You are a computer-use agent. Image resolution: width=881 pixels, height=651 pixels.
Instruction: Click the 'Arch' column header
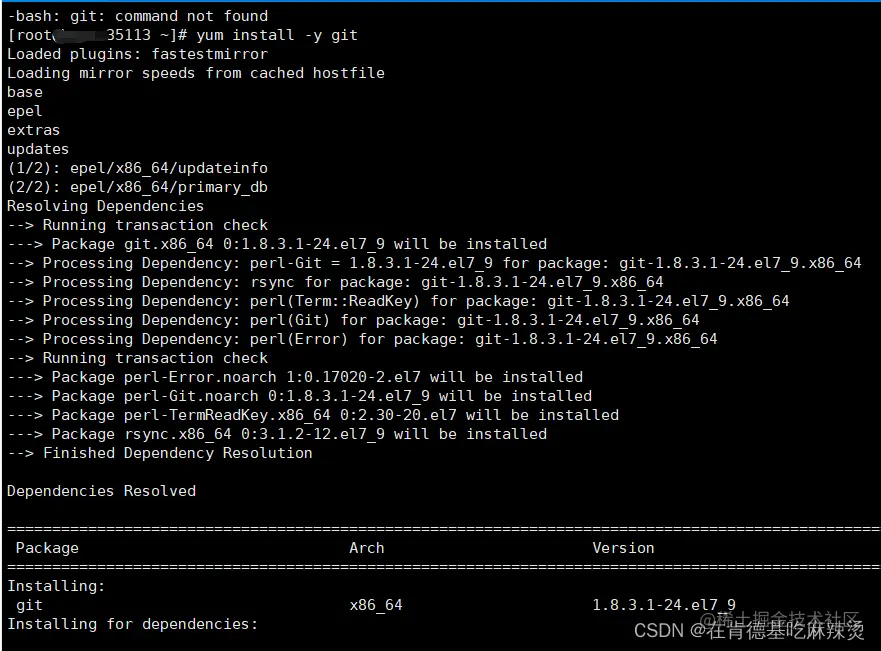[x=367, y=548]
